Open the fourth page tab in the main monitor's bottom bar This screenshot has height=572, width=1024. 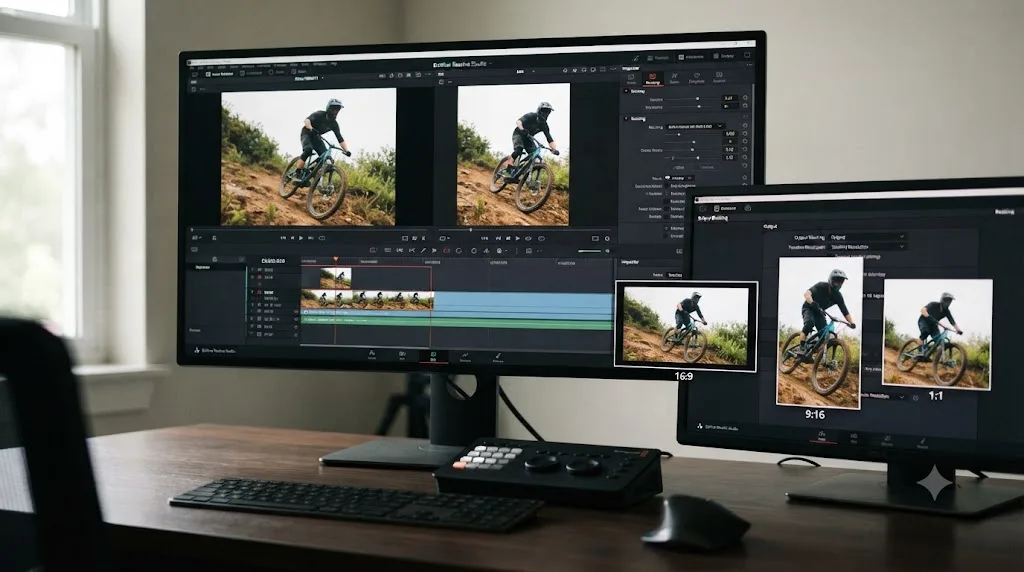point(465,357)
